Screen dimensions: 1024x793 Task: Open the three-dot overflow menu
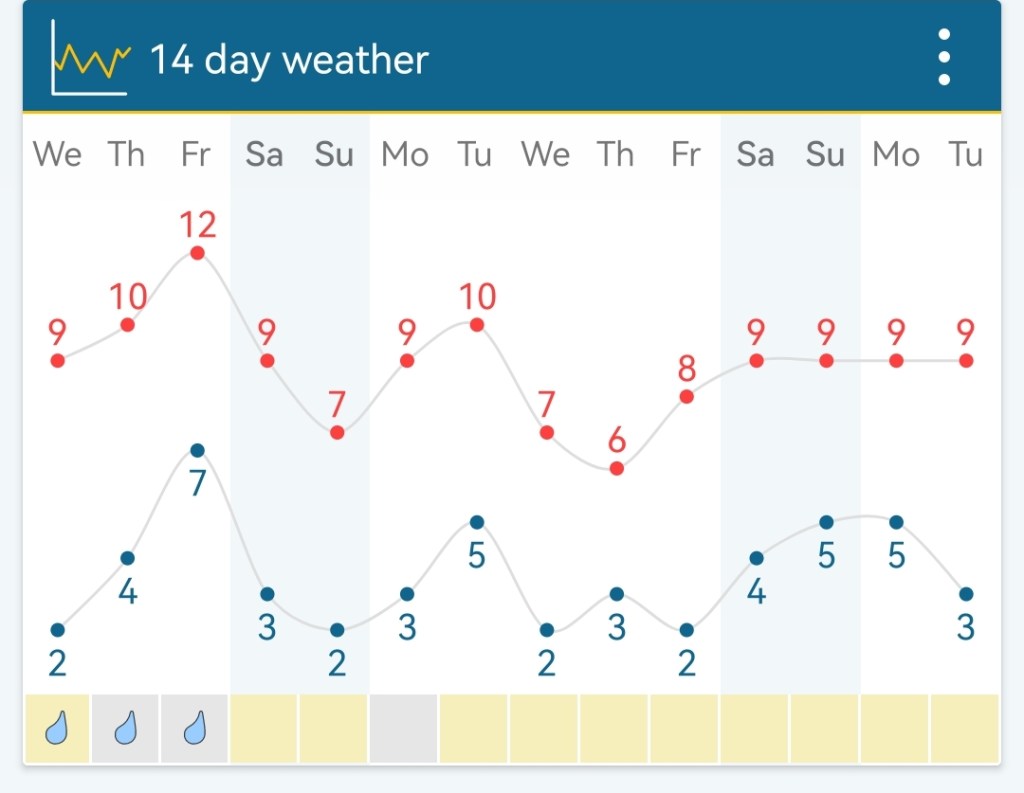[944, 58]
